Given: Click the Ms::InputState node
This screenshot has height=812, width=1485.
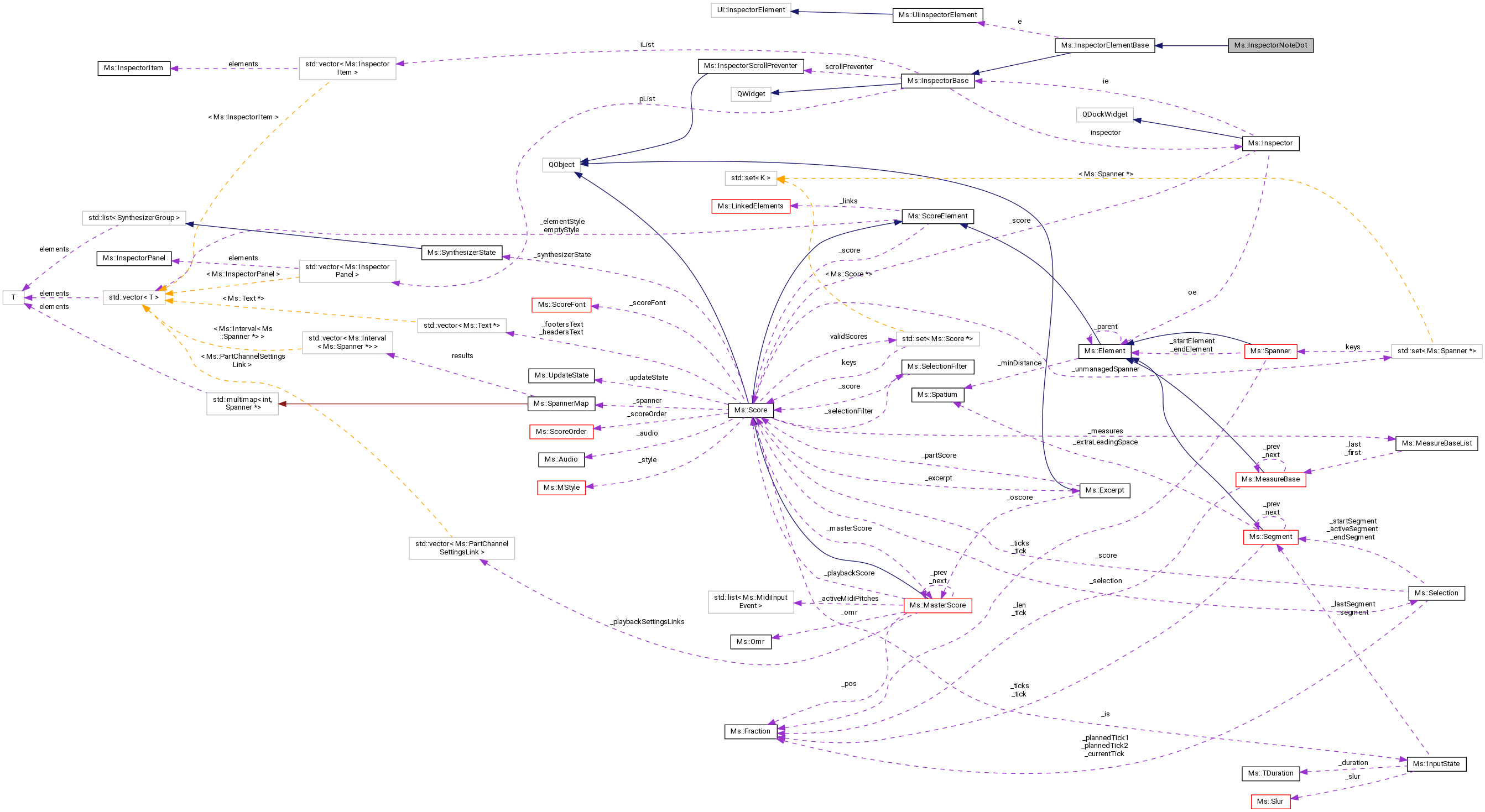Looking at the screenshot, I should coord(1436,764).
